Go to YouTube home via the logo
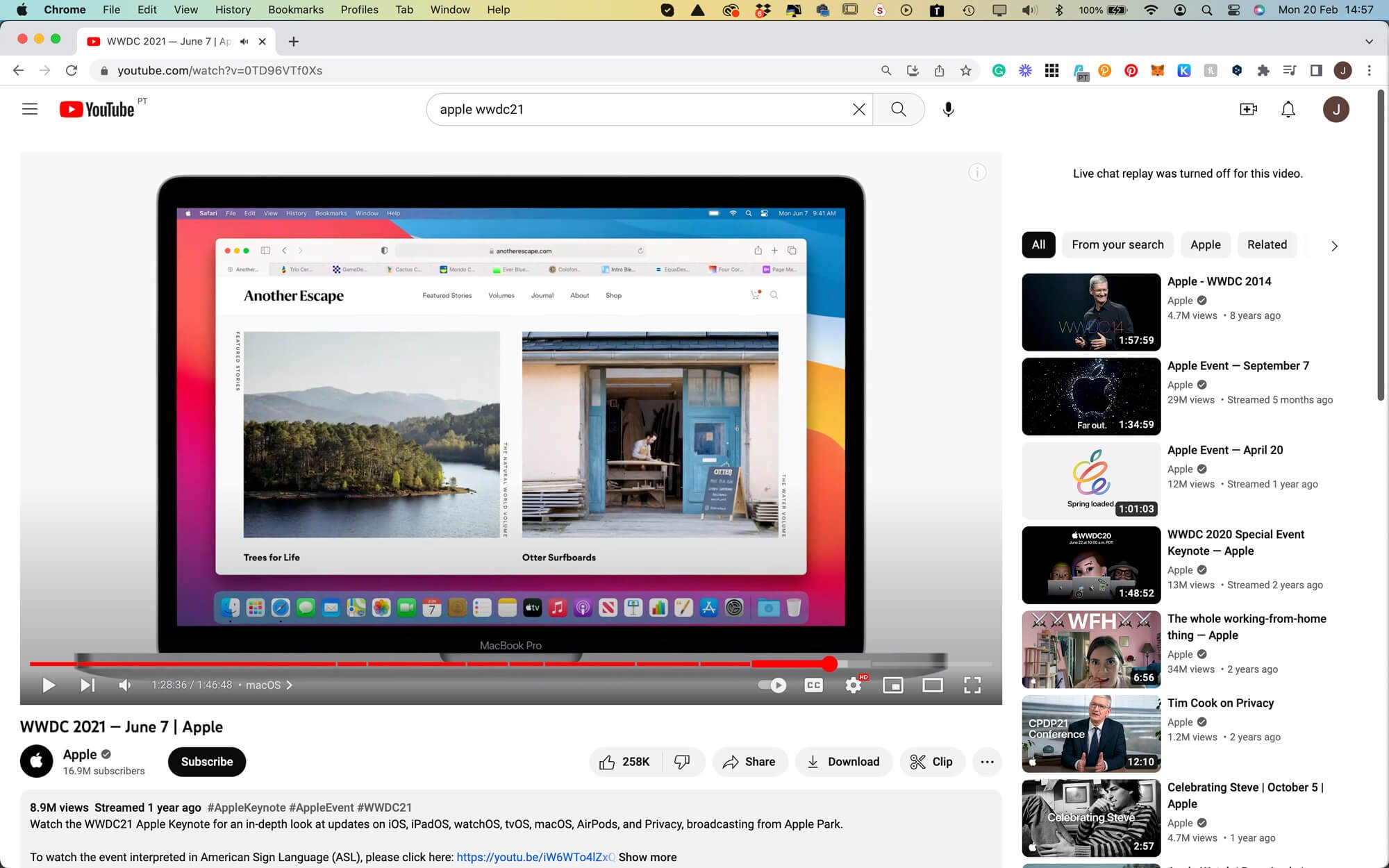Viewport: 1389px width, 868px height. [x=97, y=109]
